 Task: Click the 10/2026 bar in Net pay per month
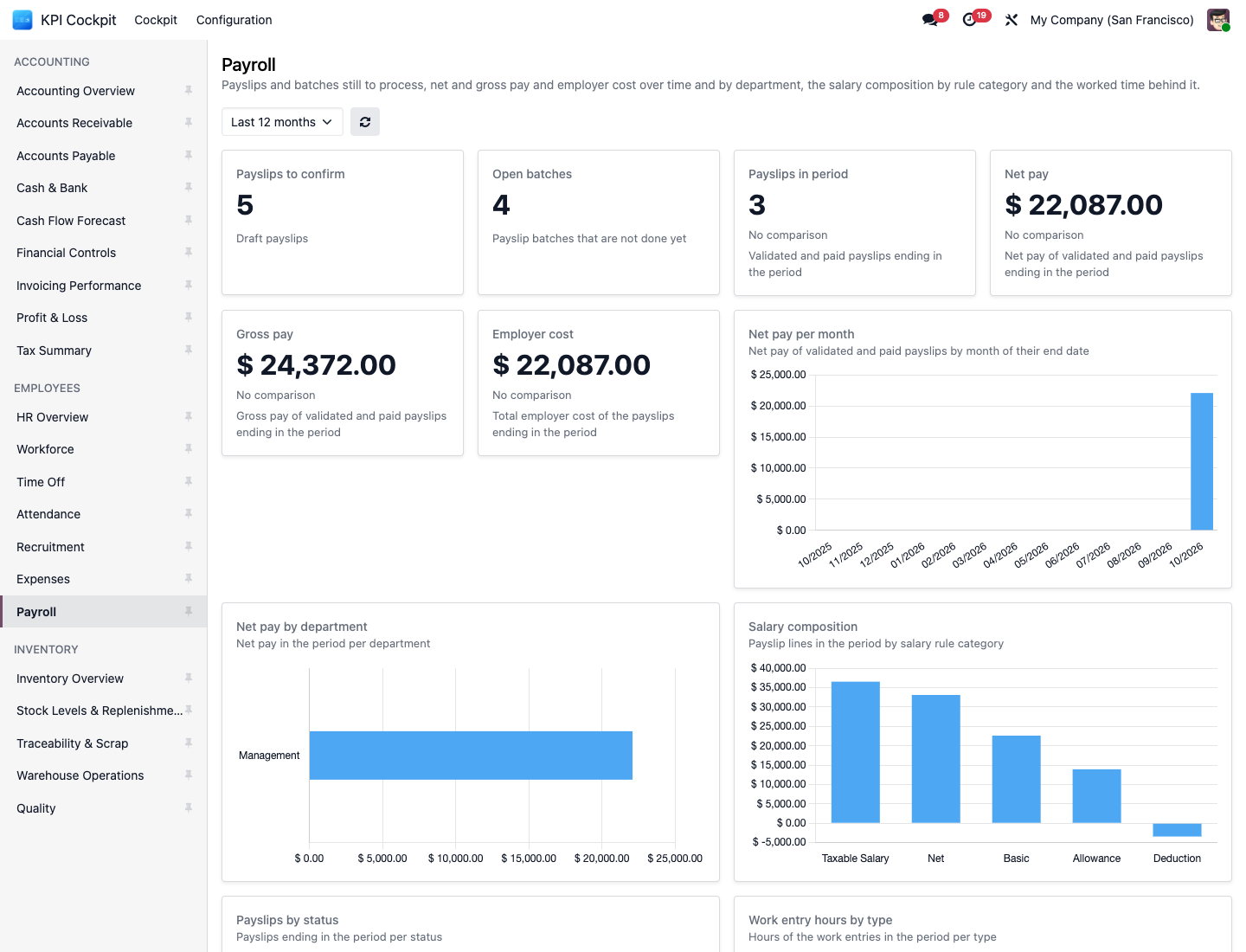click(1202, 461)
